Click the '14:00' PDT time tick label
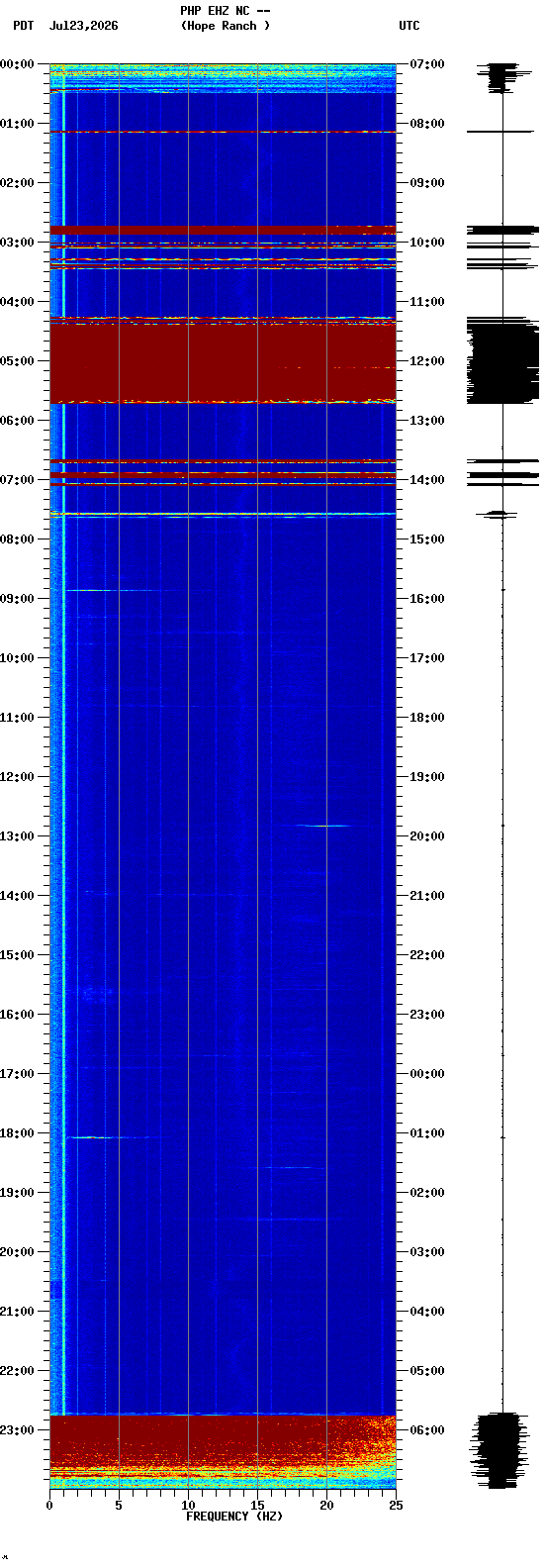The height and width of the screenshot is (1568, 546). pyautogui.click(x=17, y=896)
